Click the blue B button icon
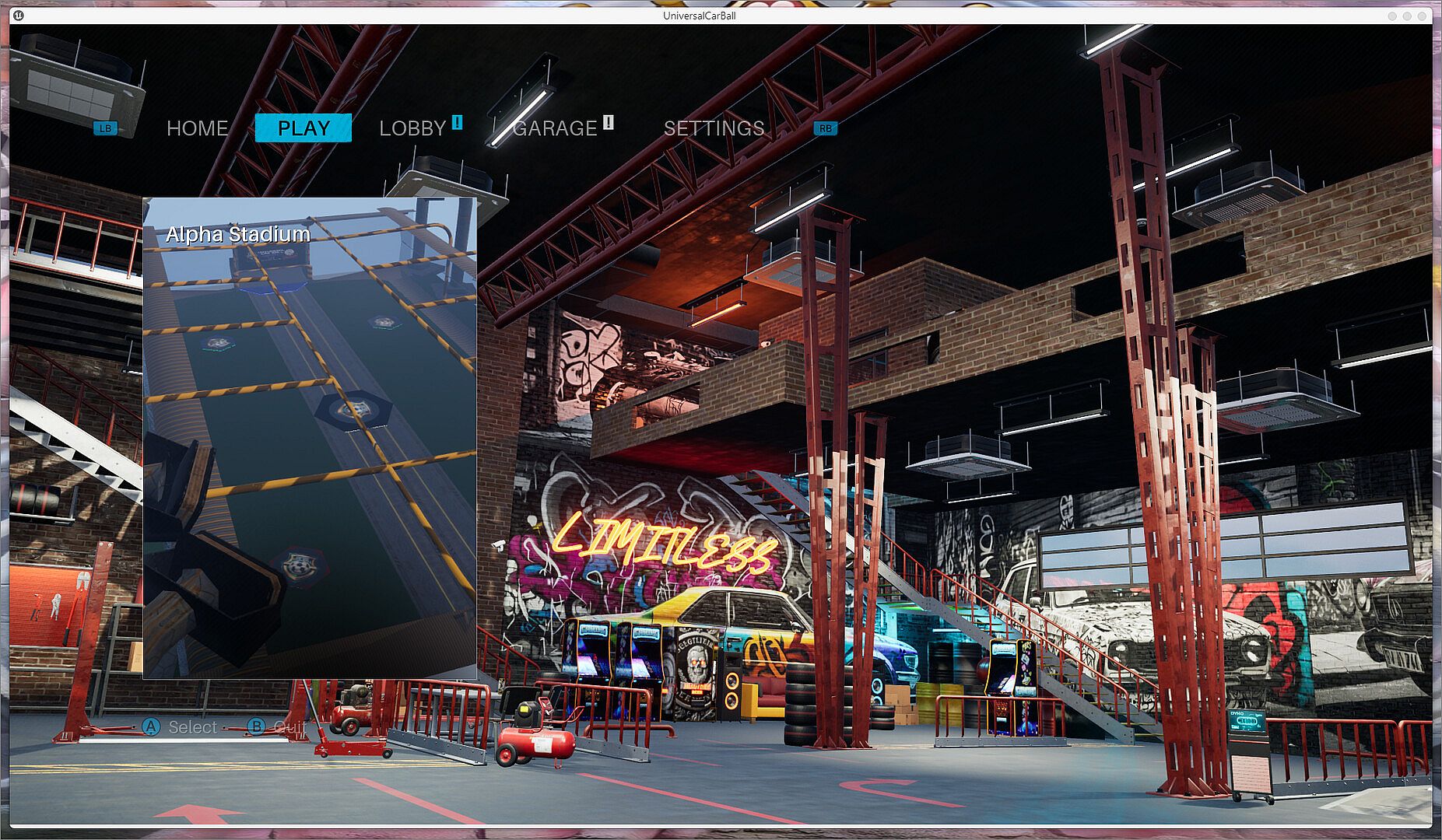The height and width of the screenshot is (840, 1442). pos(255,726)
